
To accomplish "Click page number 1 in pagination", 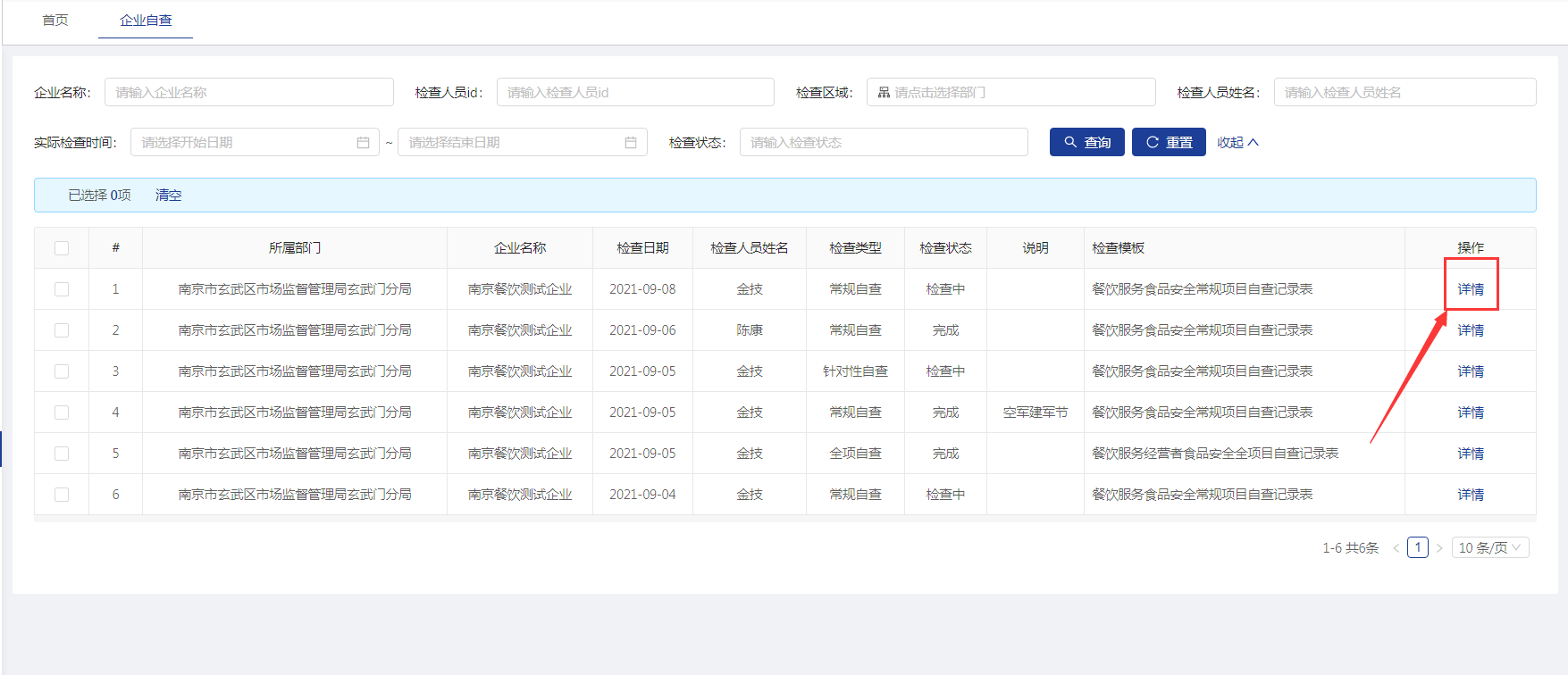I will coord(1417,547).
